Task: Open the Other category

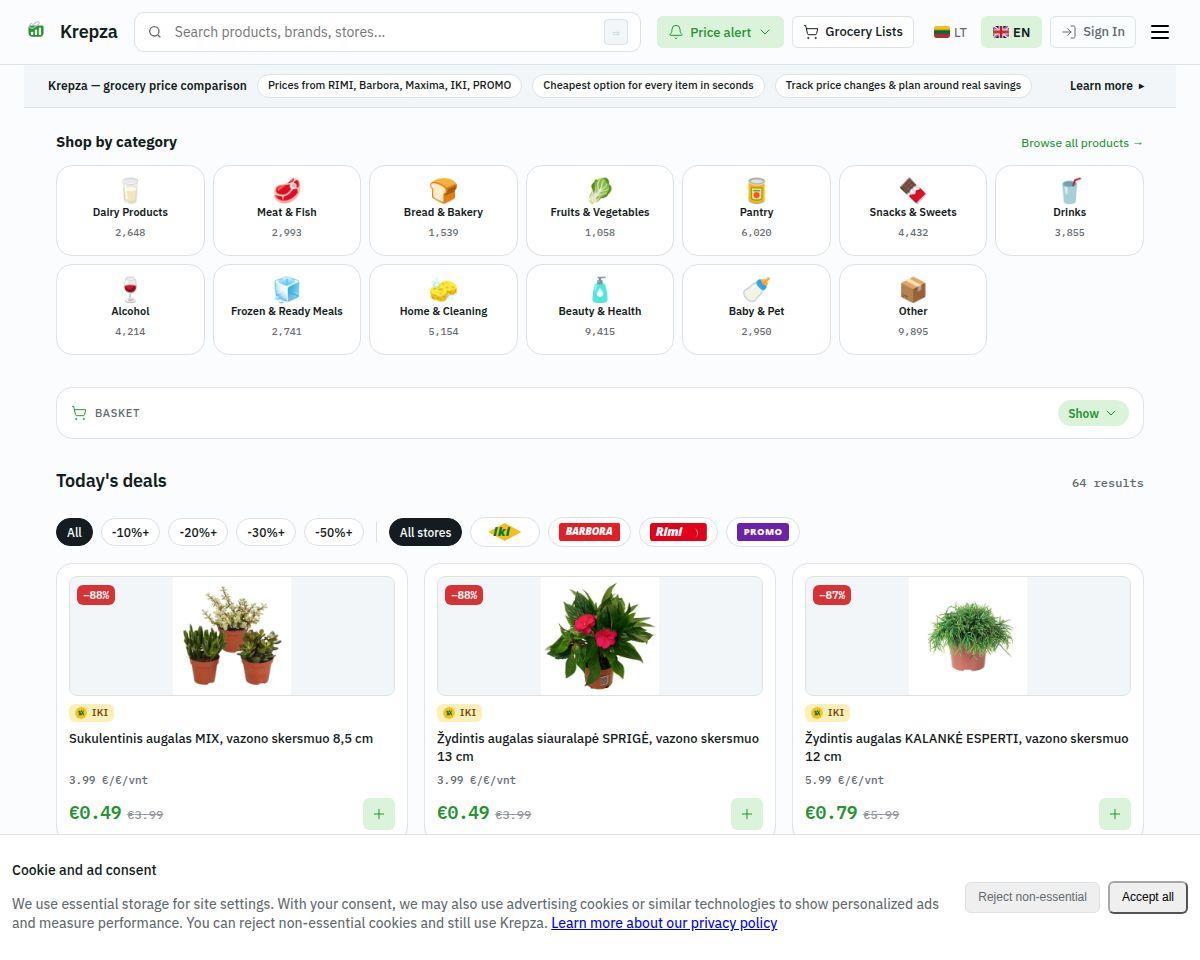Action: [x=913, y=309]
